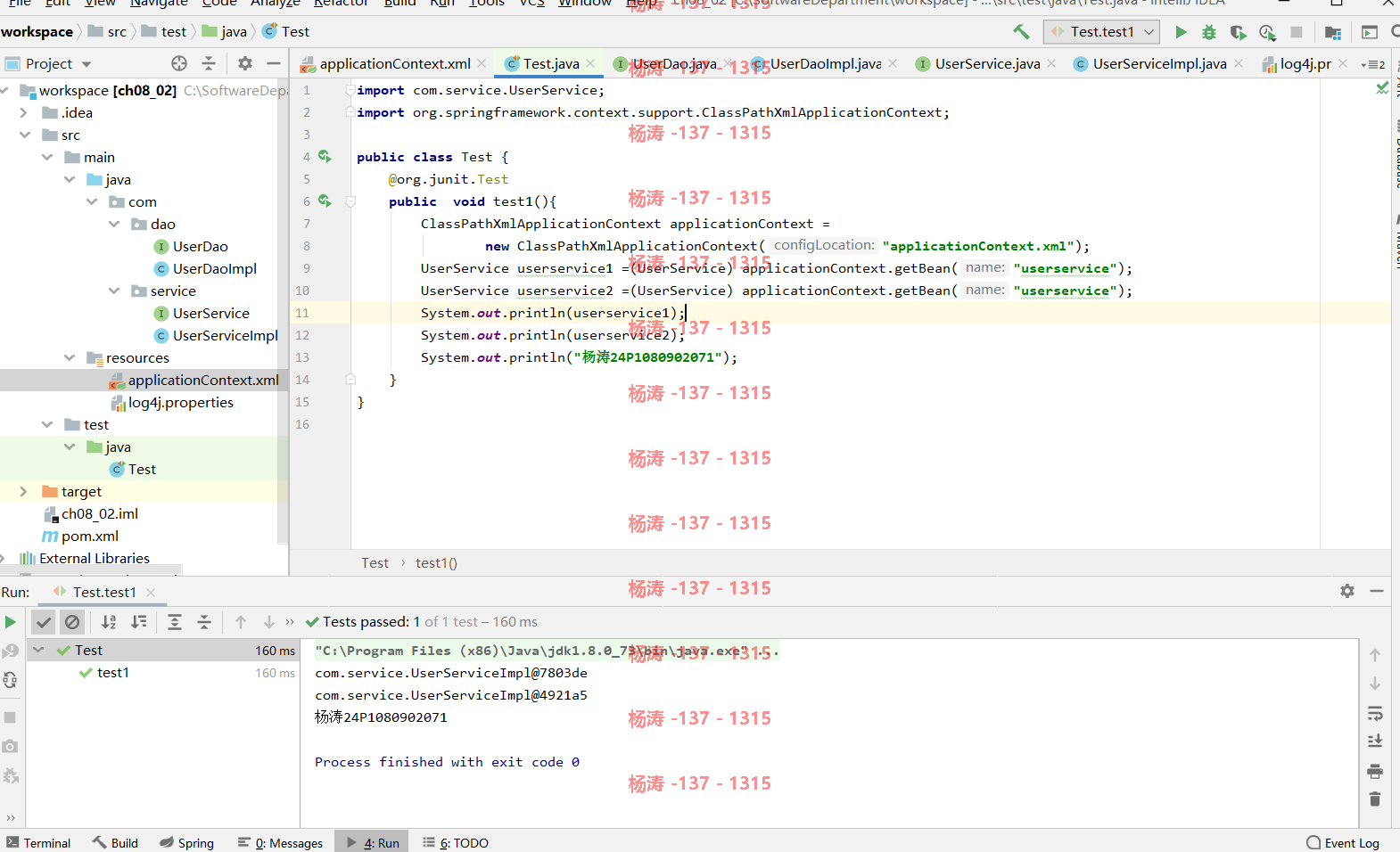Open the Test.test1 run configuration dropdown
The width and height of the screenshot is (1400, 852).
(x=1101, y=32)
